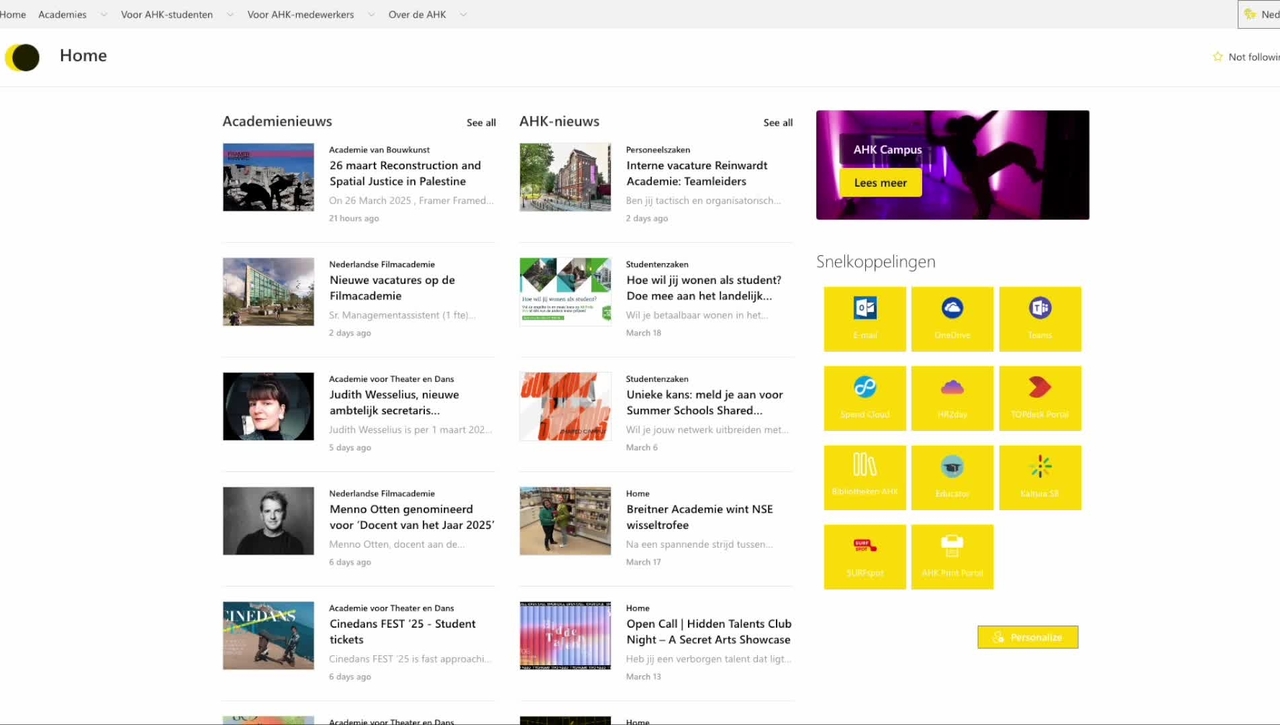Click the Judith Wesselius portrait thumbnail
This screenshot has width=1280, height=725.
[268, 406]
